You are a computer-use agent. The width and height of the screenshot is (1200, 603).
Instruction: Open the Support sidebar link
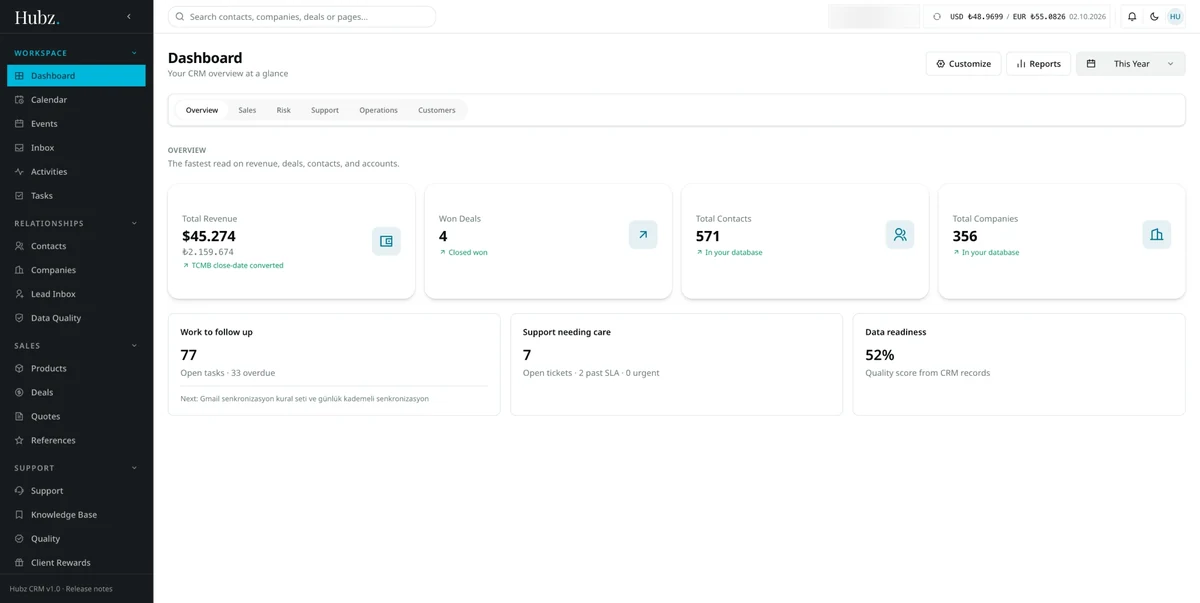click(76, 491)
